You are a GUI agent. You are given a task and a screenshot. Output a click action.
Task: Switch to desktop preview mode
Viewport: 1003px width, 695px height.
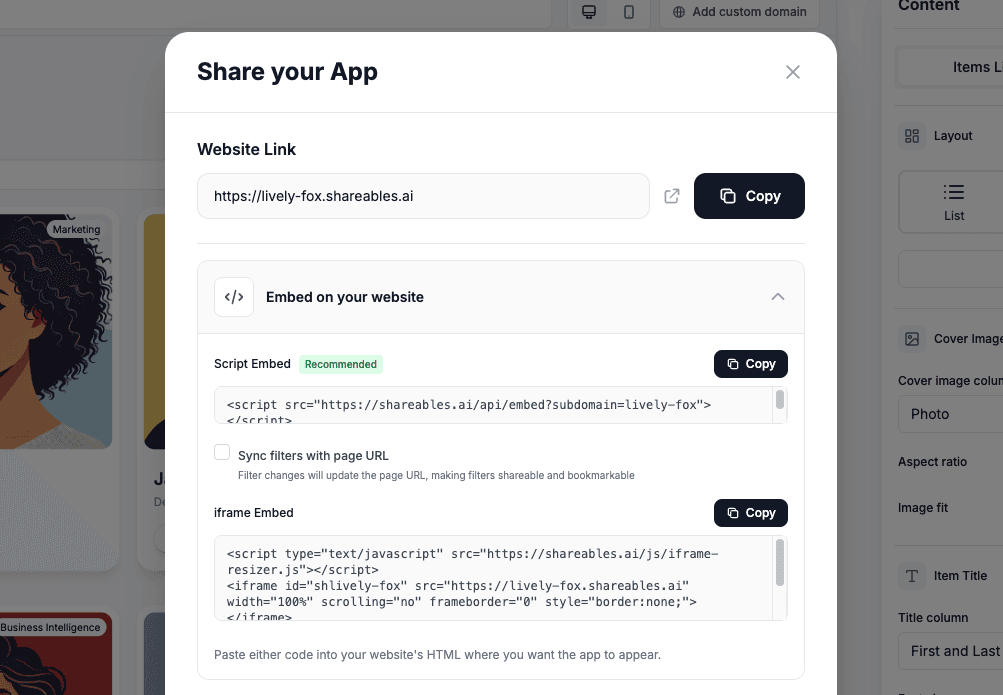588,12
